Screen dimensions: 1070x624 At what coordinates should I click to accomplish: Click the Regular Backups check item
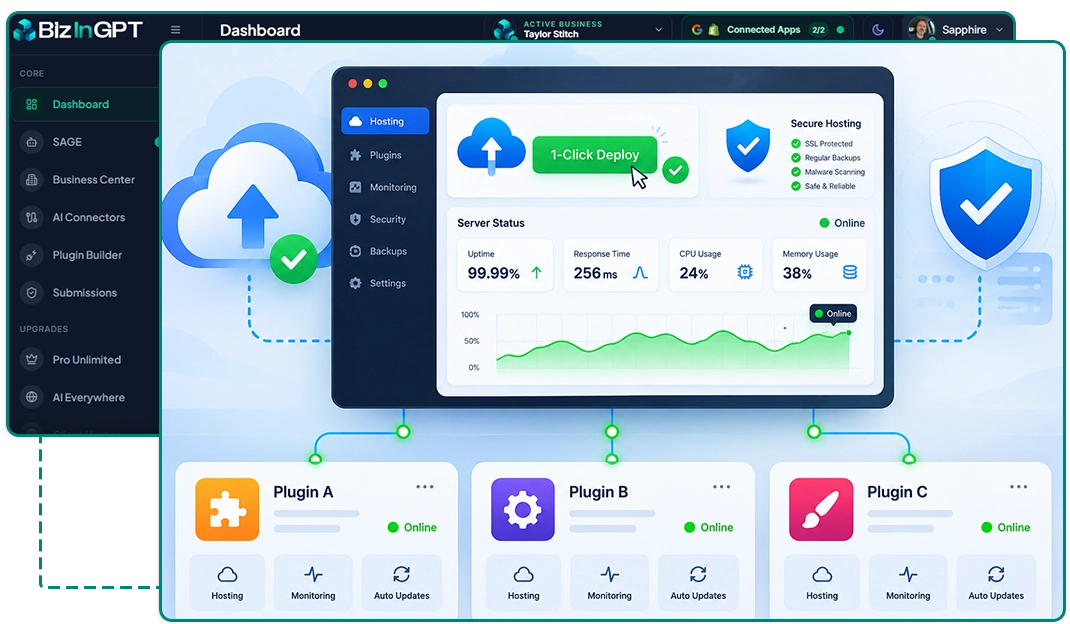826,158
